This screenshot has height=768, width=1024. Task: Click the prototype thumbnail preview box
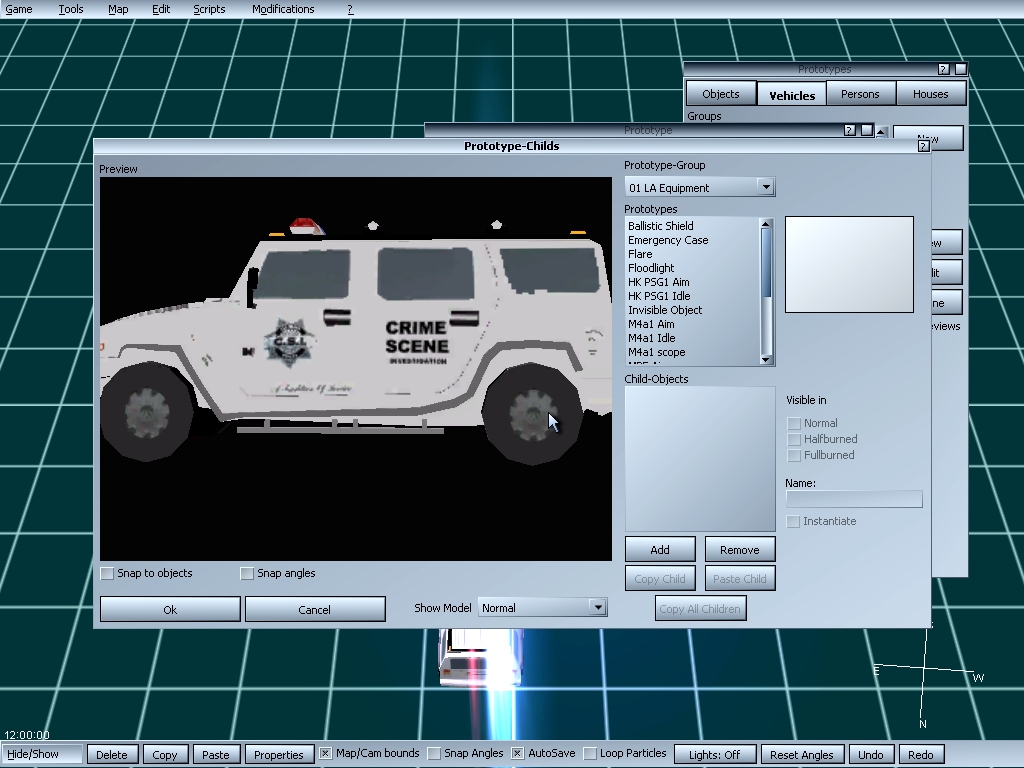point(849,264)
